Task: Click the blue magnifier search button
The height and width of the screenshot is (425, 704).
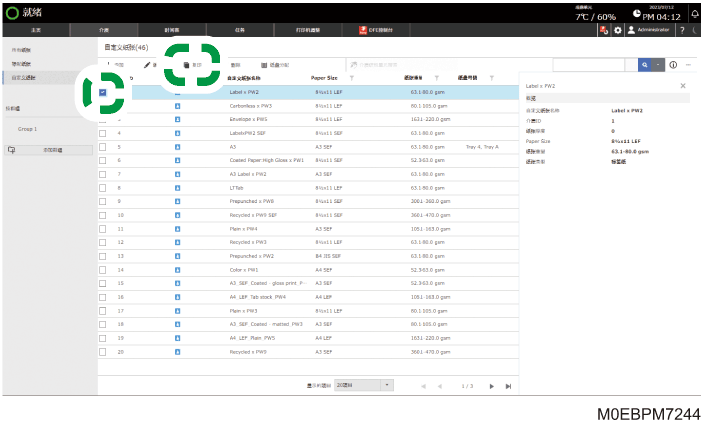Action: [645, 65]
